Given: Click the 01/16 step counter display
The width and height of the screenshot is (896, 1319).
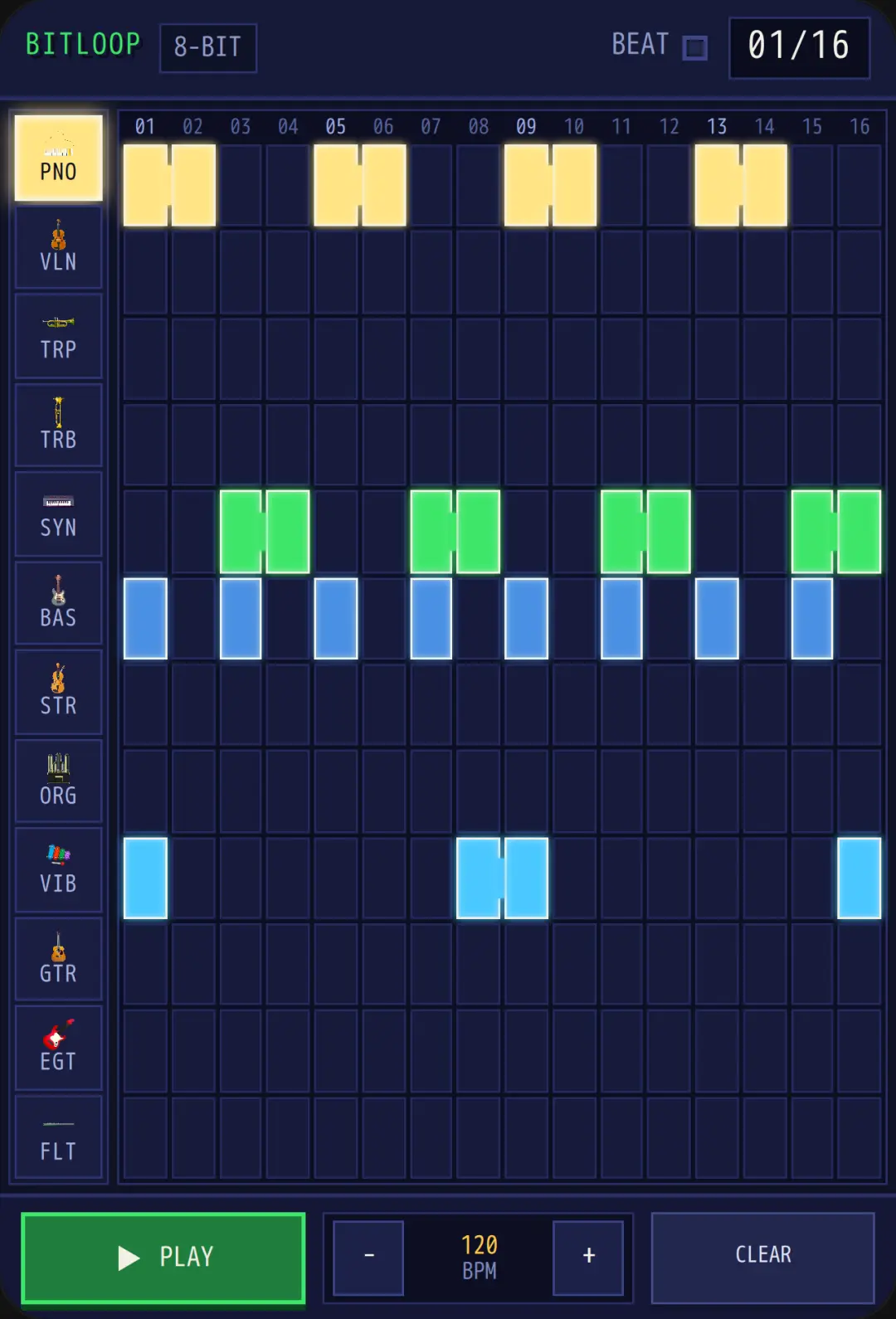Looking at the screenshot, I should tap(799, 47).
